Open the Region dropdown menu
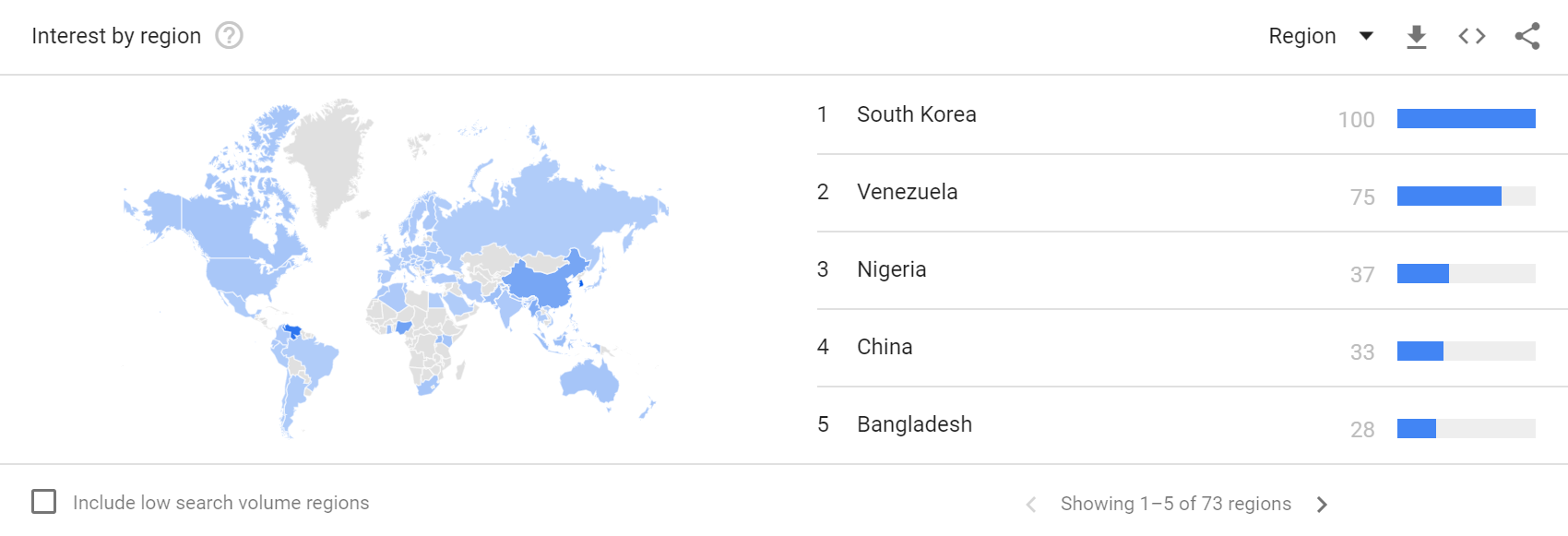The width and height of the screenshot is (1568, 536). coord(1302,36)
